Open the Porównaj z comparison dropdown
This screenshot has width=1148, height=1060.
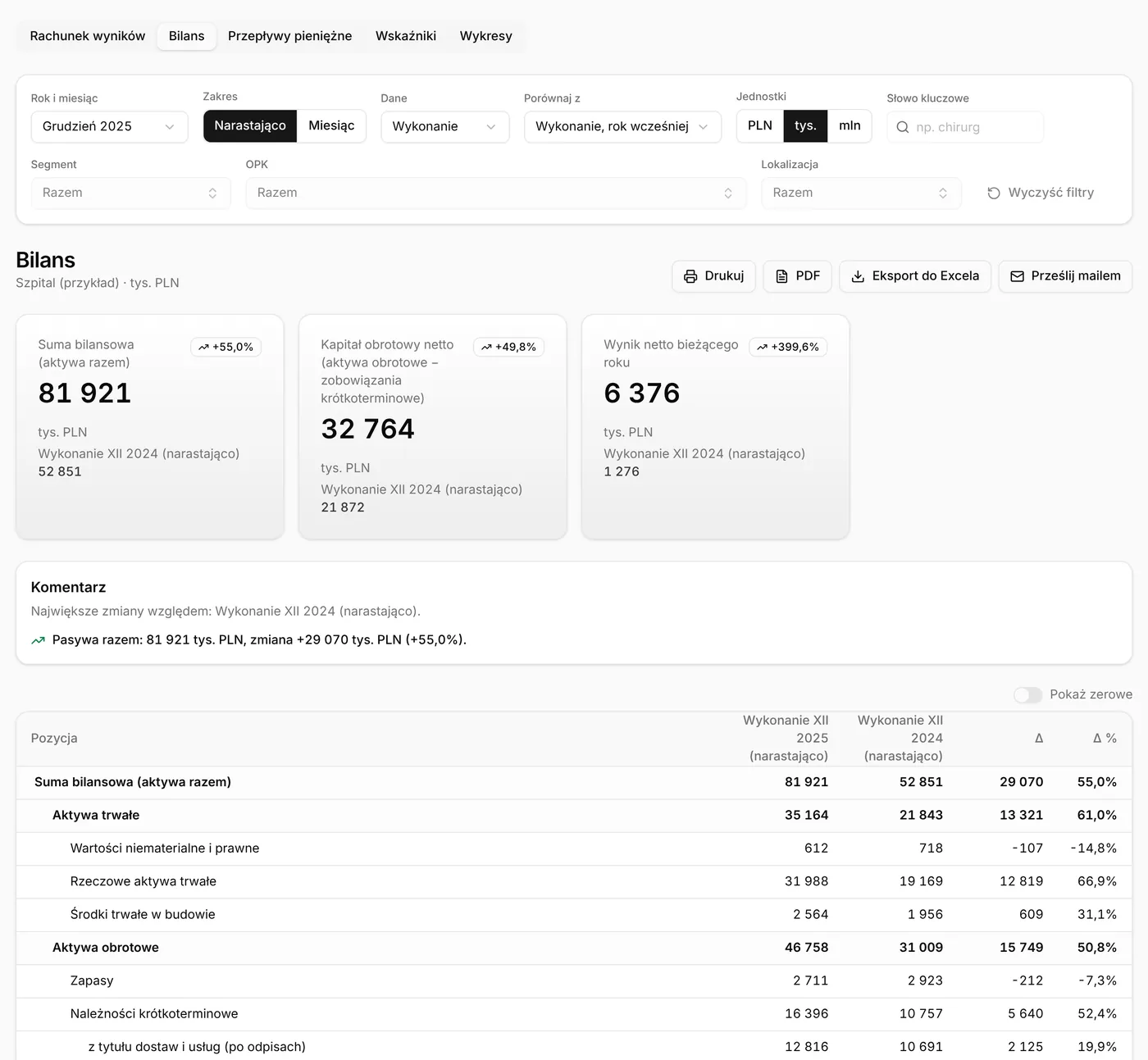point(622,127)
